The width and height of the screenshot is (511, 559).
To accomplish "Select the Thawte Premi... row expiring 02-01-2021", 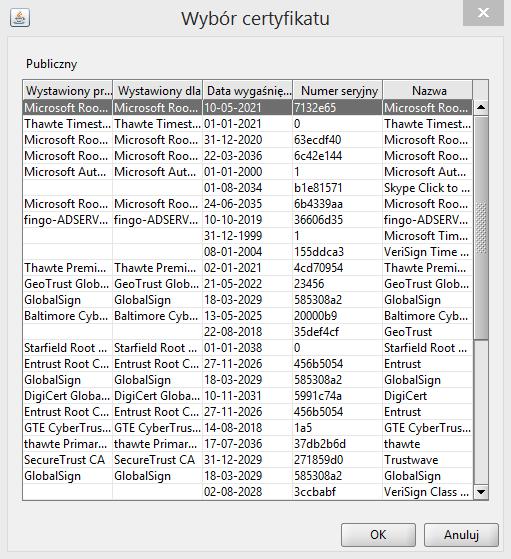I will (x=247, y=268).
